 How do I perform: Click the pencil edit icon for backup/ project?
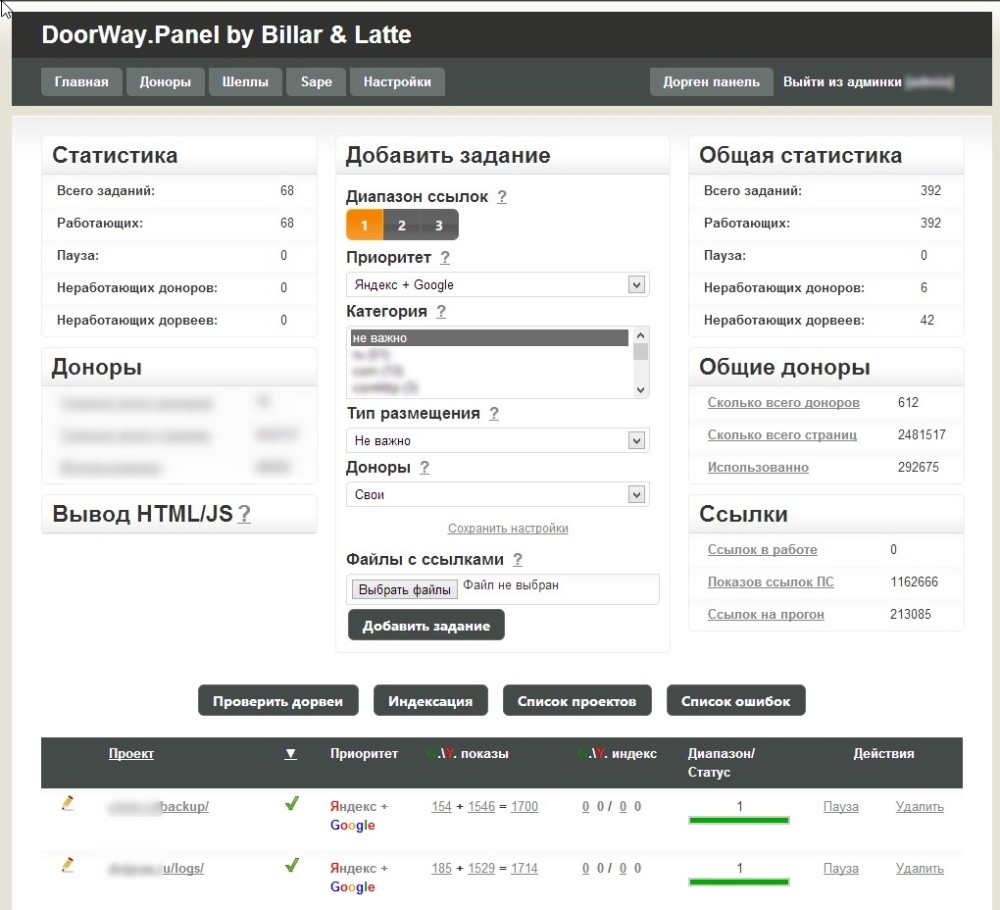pyautogui.click(x=68, y=803)
